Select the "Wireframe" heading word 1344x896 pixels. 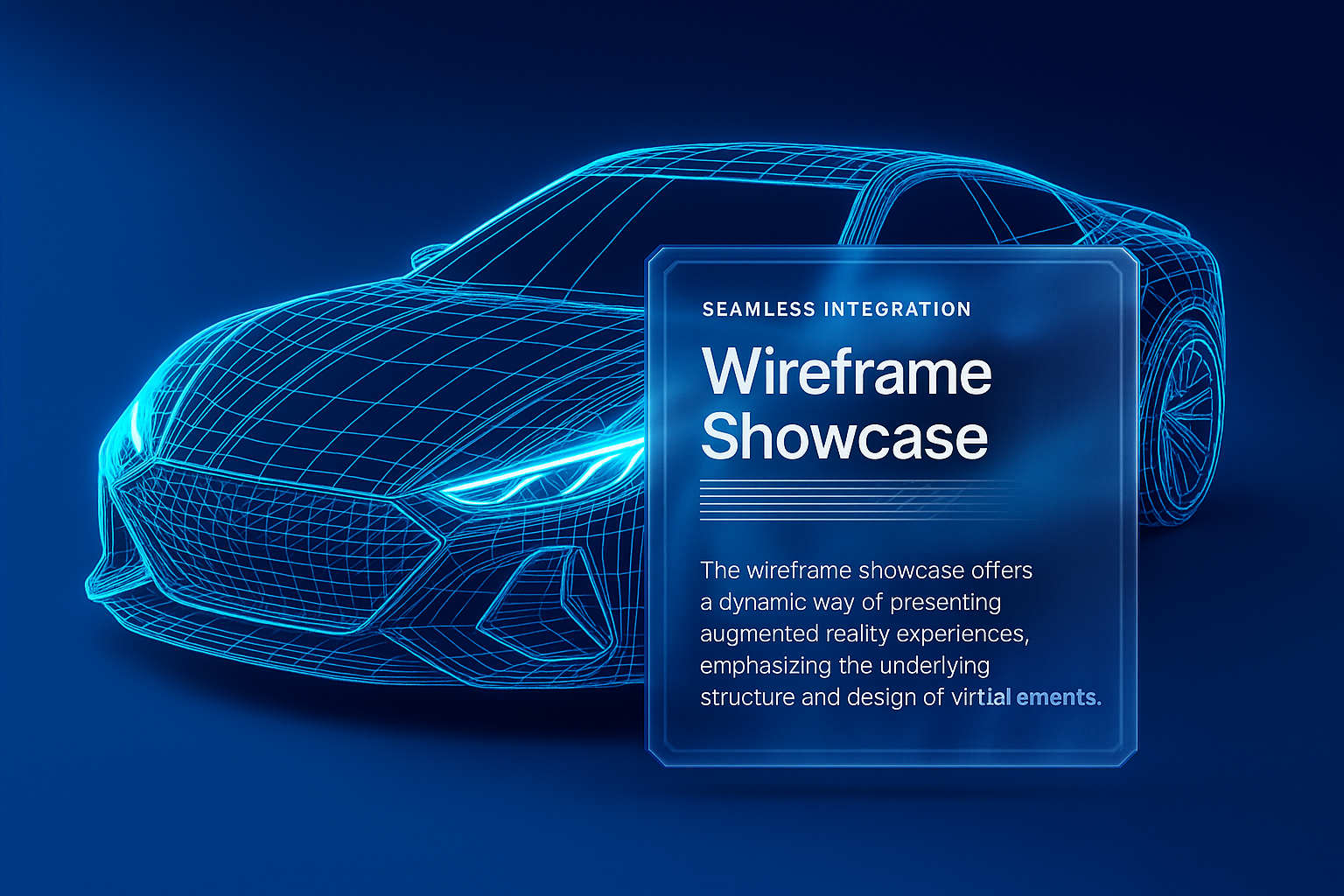click(846, 372)
